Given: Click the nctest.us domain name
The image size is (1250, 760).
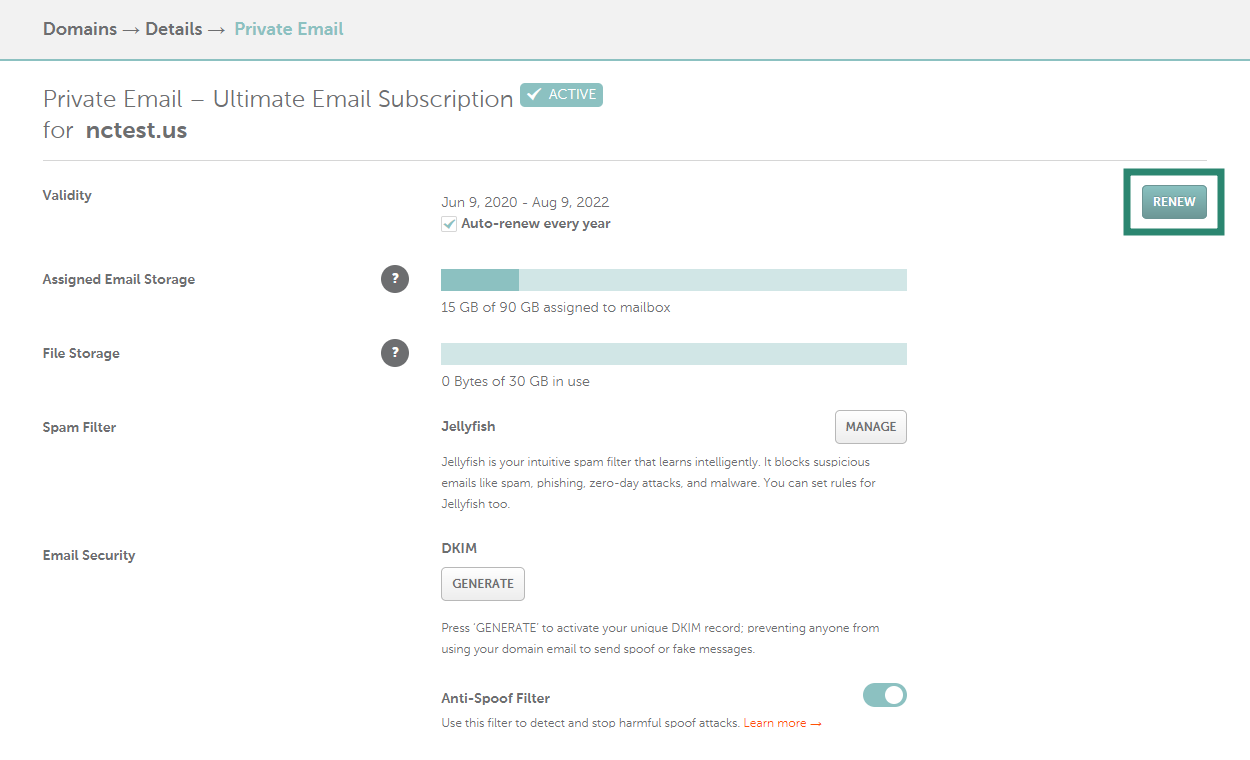Looking at the screenshot, I should [x=136, y=130].
